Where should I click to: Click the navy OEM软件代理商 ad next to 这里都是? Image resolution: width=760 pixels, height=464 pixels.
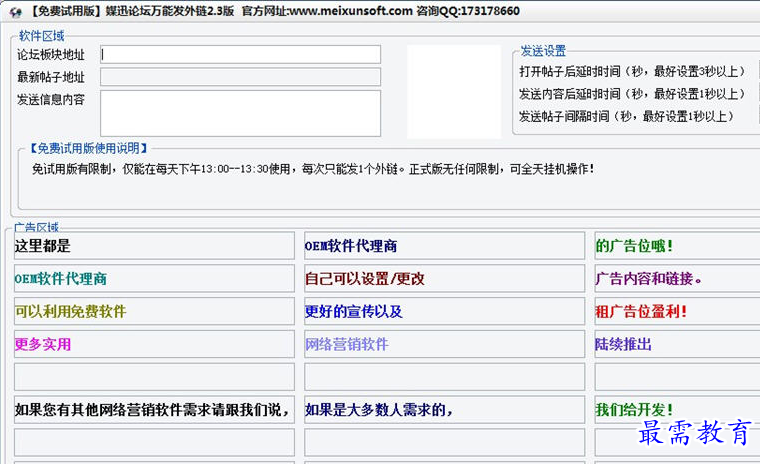(x=444, y=246)
